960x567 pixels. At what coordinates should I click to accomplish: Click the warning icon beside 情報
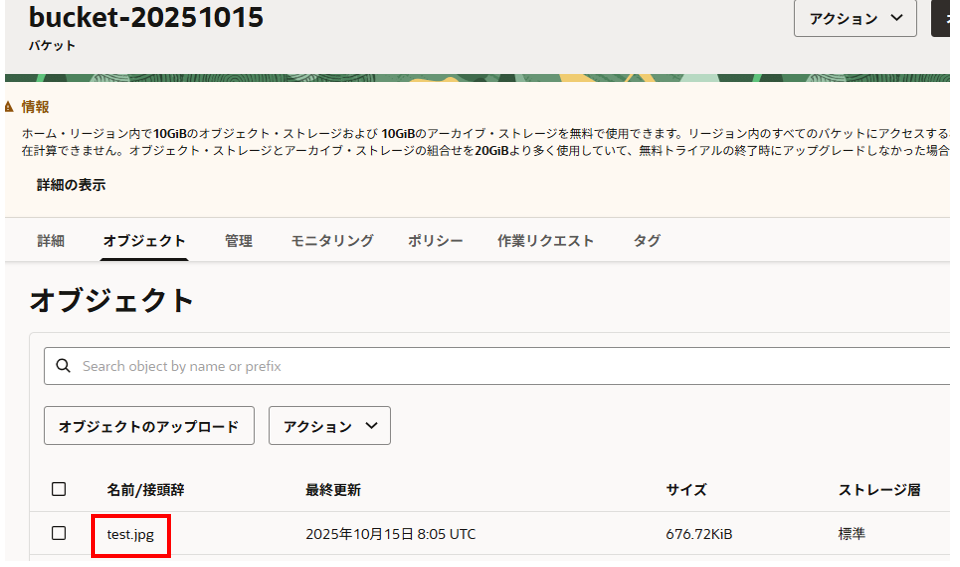10,107
